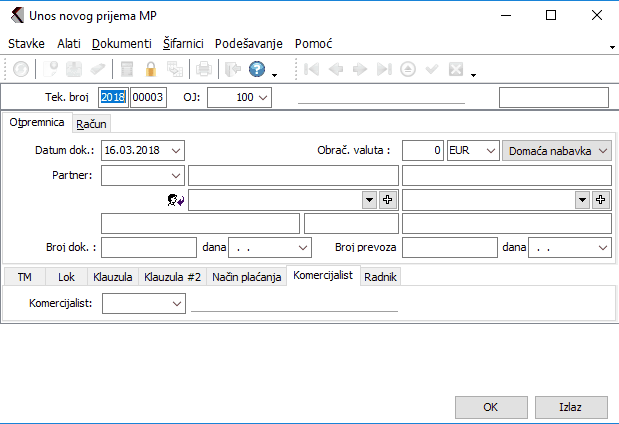Click the Izlaz button

click(571, 407)
